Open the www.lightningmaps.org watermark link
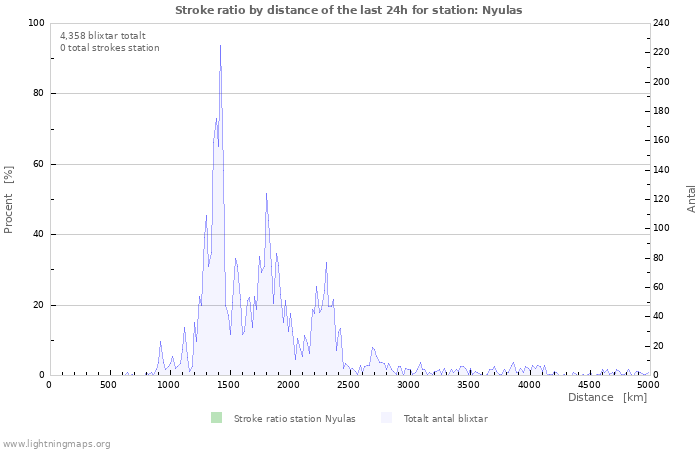 [x=56, y=443]
